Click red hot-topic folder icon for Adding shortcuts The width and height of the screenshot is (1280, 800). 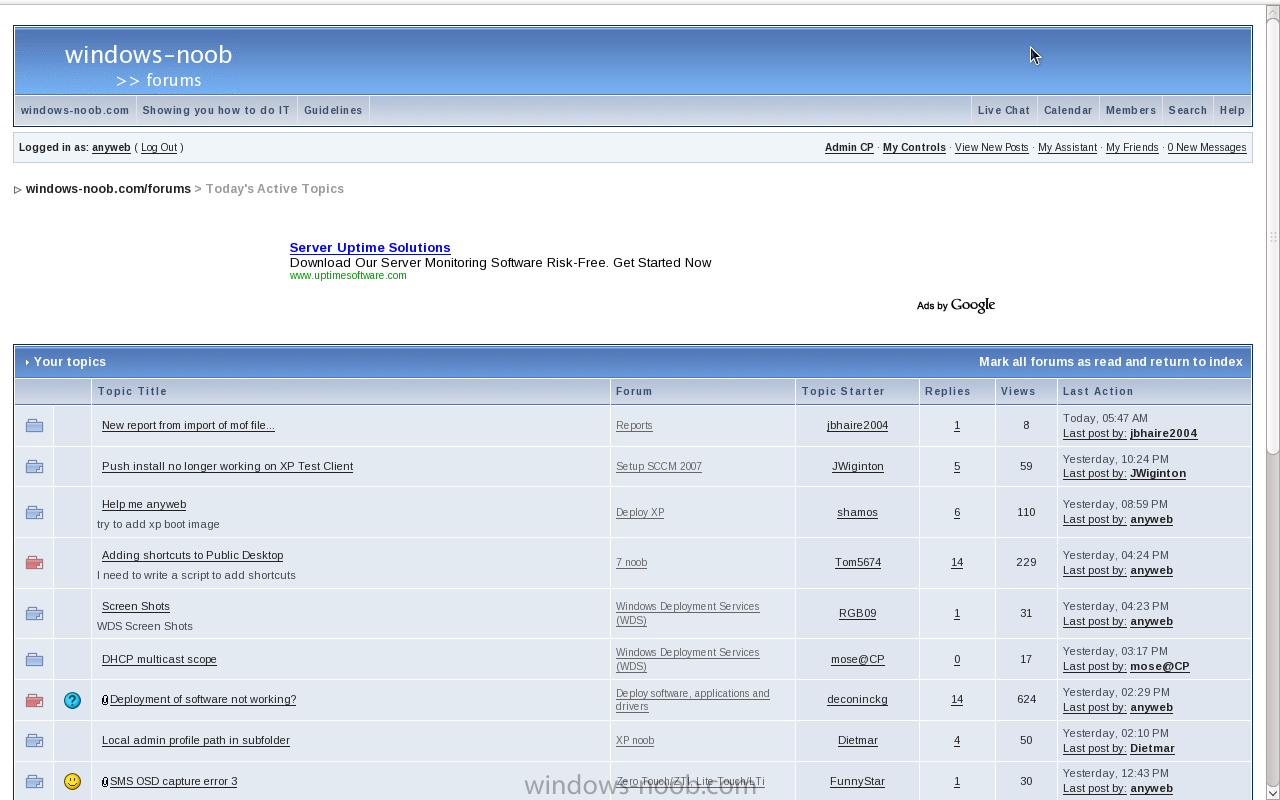[x=34, y=563]
